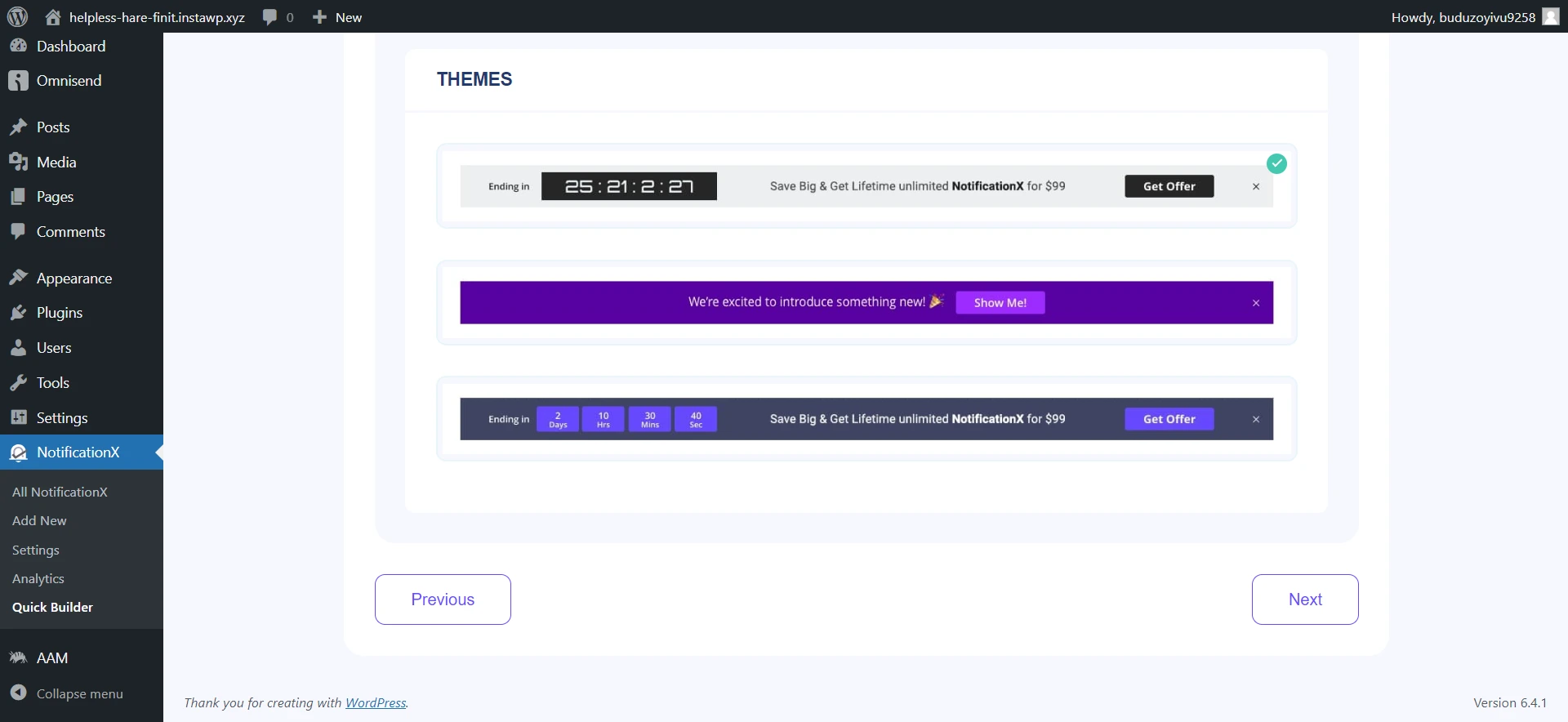Open NotificationX Settings submenu item
The width and height of the screenshot is (1568, 722).
pos(36,550)
